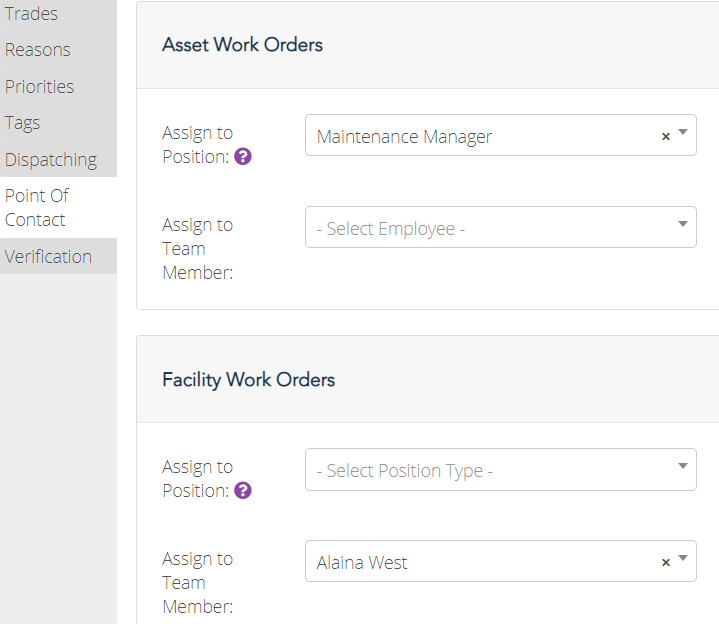Click help icon beside Asset Assign to Position
719x624 pixels.
[243, 157]
